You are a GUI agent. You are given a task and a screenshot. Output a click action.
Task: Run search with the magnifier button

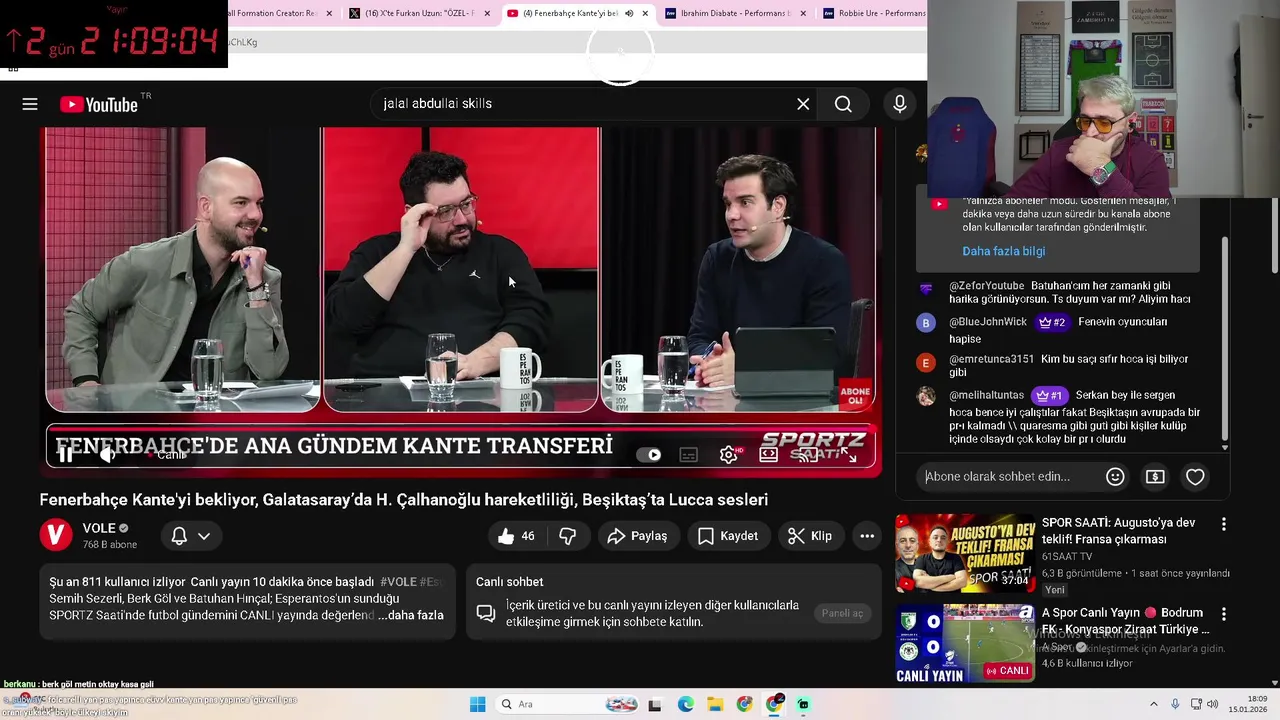coord(843,104)
